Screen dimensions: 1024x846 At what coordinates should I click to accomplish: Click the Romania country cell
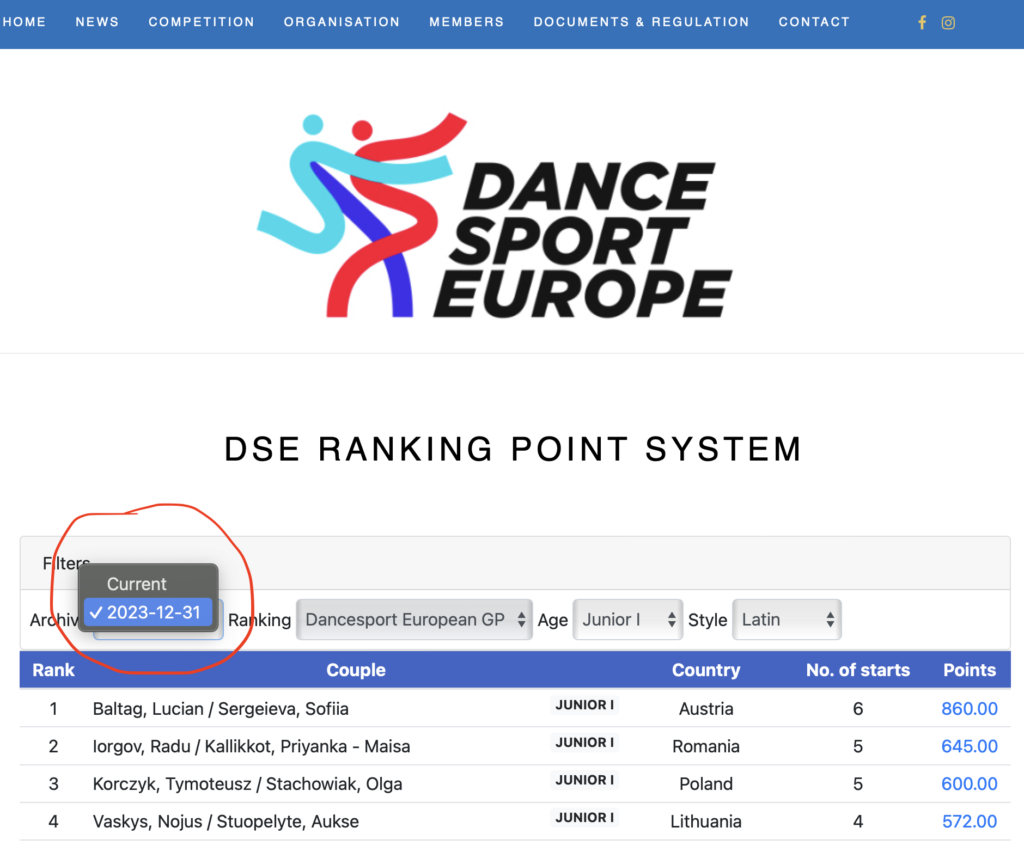[x=706, y=746]
